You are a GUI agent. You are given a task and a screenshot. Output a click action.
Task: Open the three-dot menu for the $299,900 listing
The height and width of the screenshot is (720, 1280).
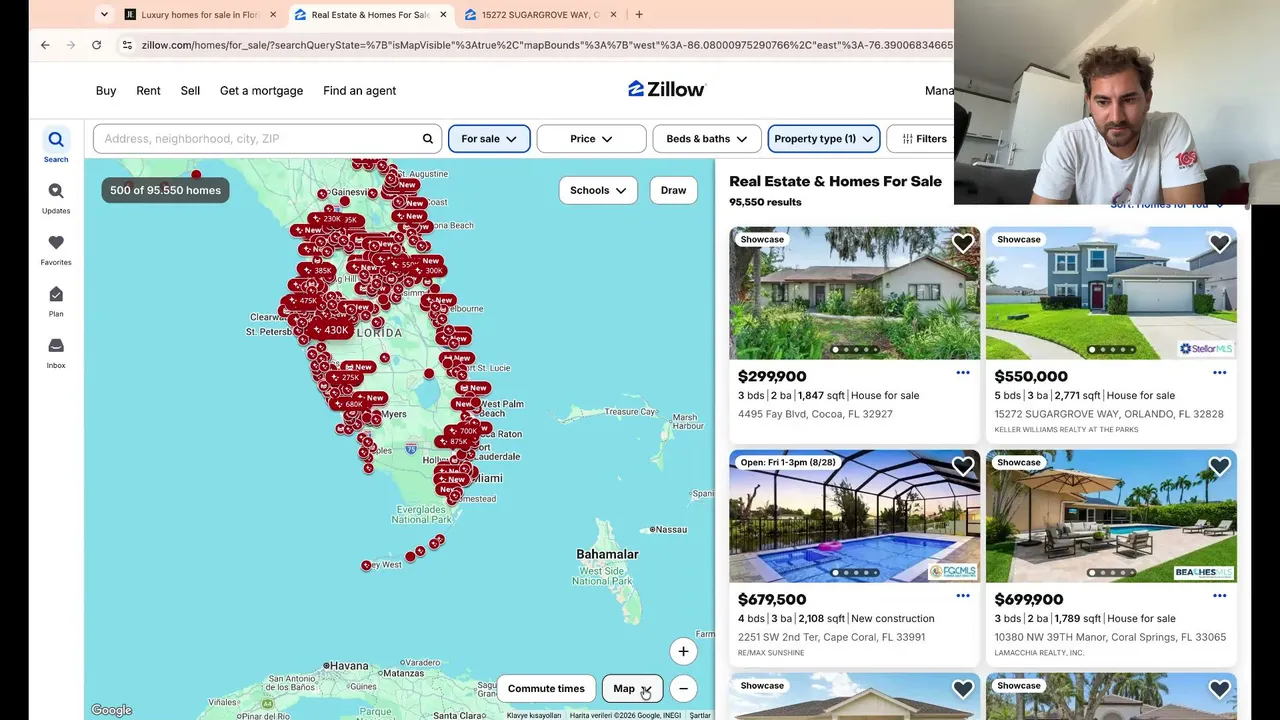pos(963,373)
